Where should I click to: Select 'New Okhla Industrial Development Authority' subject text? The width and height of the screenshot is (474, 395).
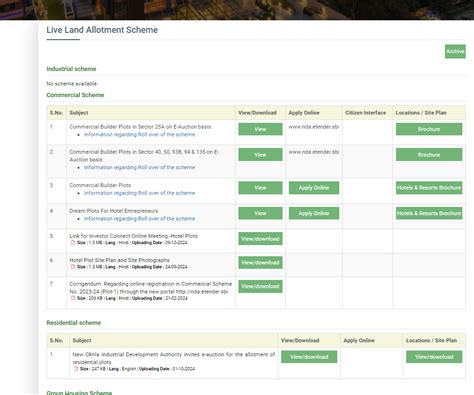click(x=174, y=358)
